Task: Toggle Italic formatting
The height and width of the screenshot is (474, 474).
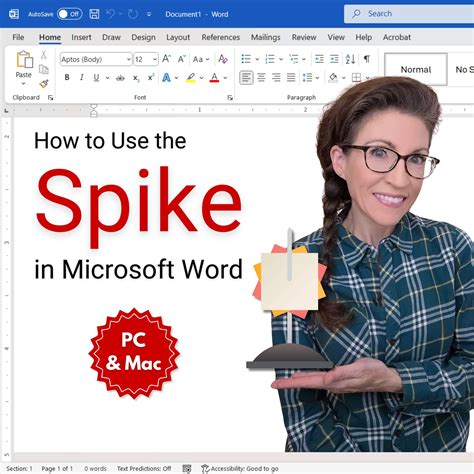Action: [x=82, y=78]
